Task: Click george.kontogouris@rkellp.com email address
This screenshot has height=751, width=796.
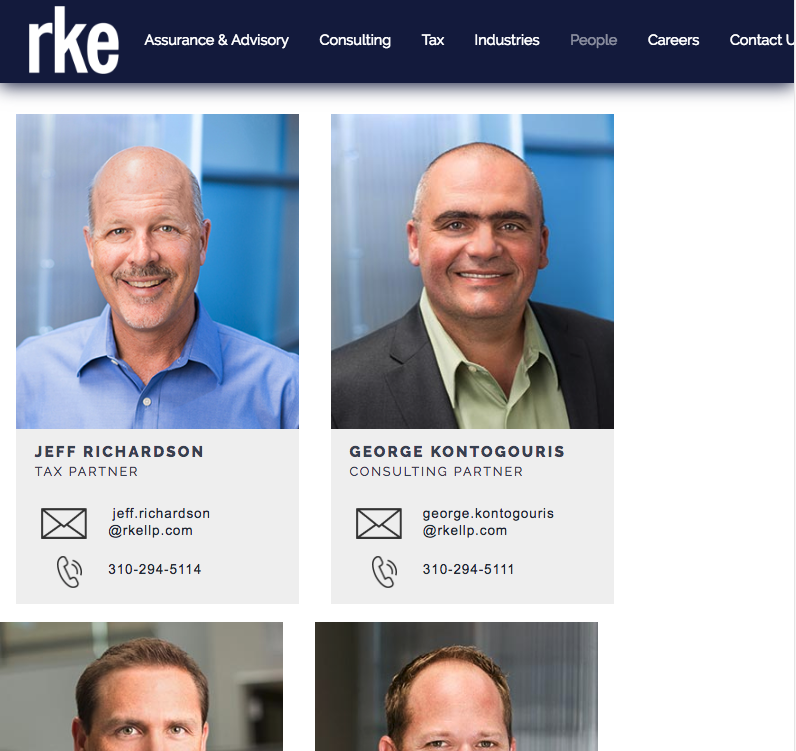Action: point(488,522)
